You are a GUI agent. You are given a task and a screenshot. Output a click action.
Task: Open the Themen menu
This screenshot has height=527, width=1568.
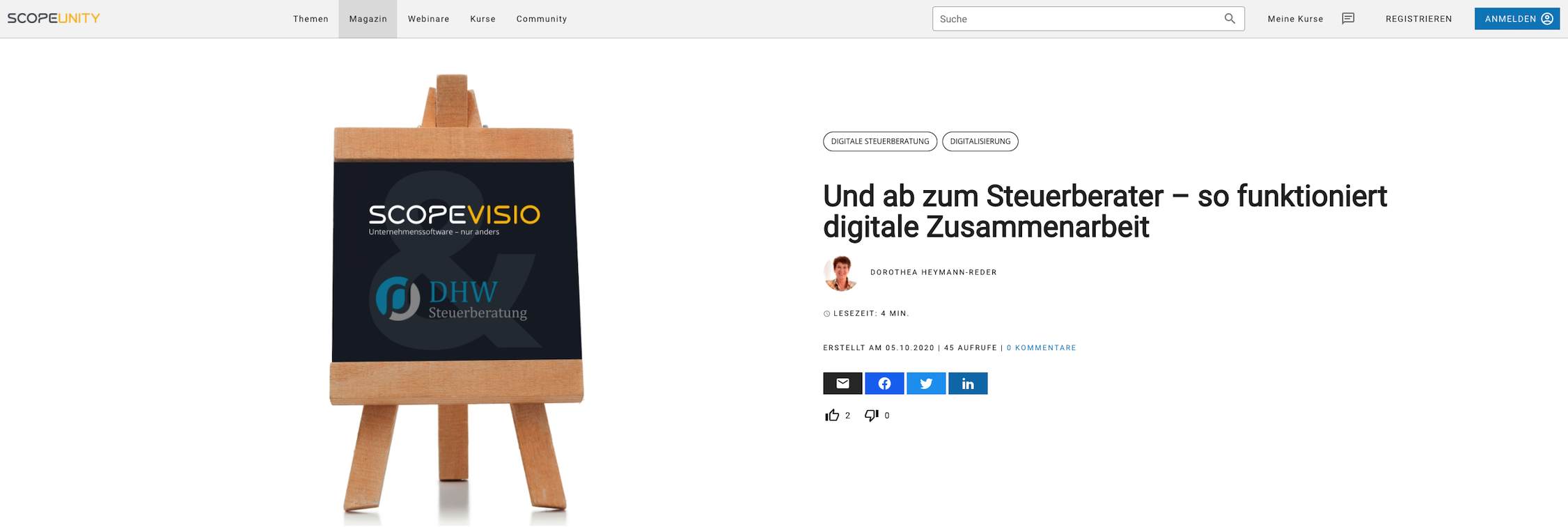311,19
